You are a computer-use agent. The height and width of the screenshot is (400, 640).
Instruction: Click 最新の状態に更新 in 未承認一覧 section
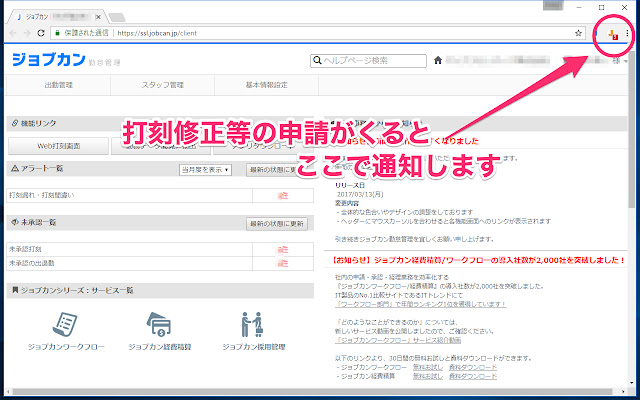[277, 224]
